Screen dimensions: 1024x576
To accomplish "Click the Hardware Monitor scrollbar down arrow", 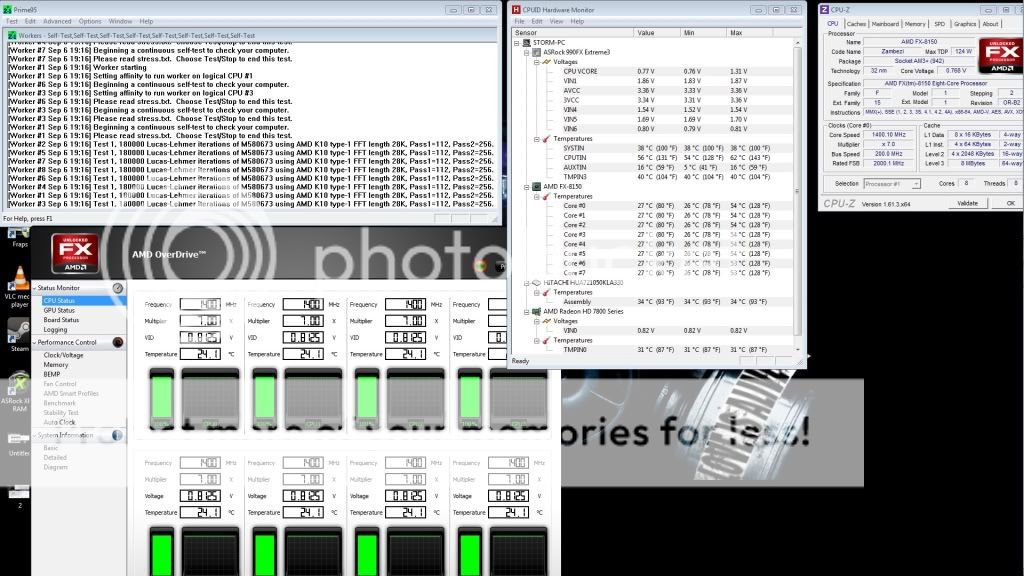I will click(x=797, y=350).
